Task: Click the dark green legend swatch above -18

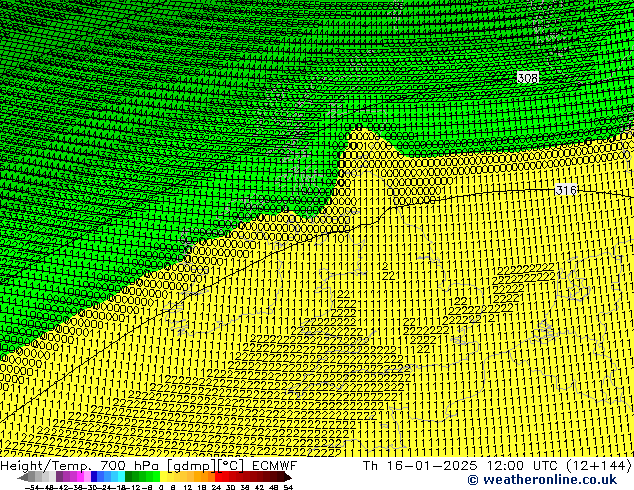Action: (x=129, y=476)
